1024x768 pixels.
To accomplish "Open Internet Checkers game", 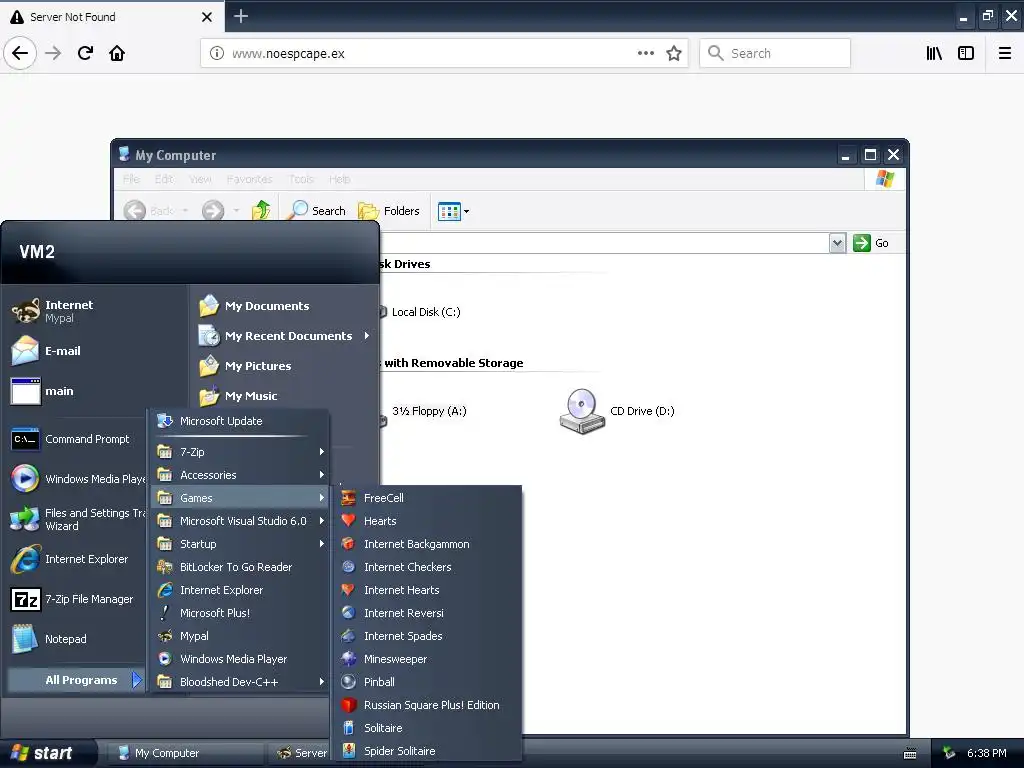I will coord(426,567).
